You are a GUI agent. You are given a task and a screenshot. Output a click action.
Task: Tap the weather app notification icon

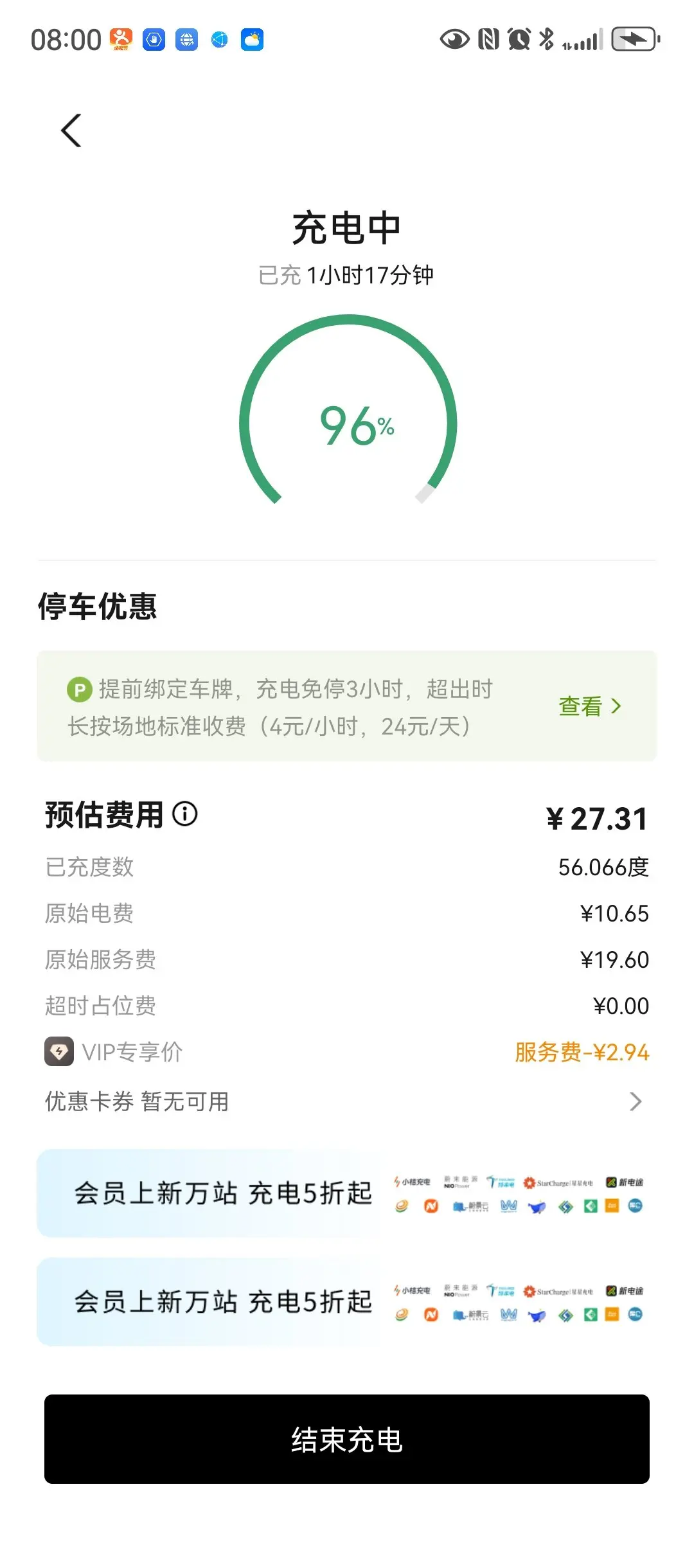coord(252,40)
